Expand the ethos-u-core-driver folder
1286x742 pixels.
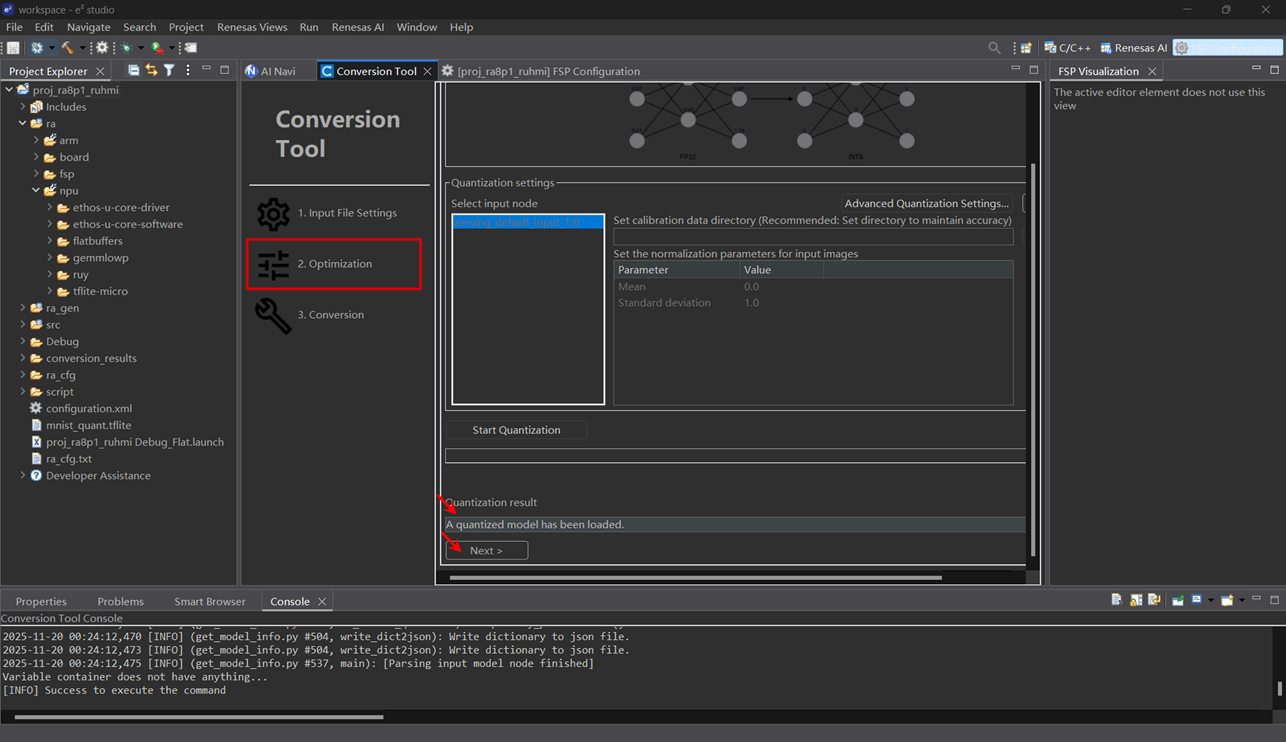(x=49, y=207)
